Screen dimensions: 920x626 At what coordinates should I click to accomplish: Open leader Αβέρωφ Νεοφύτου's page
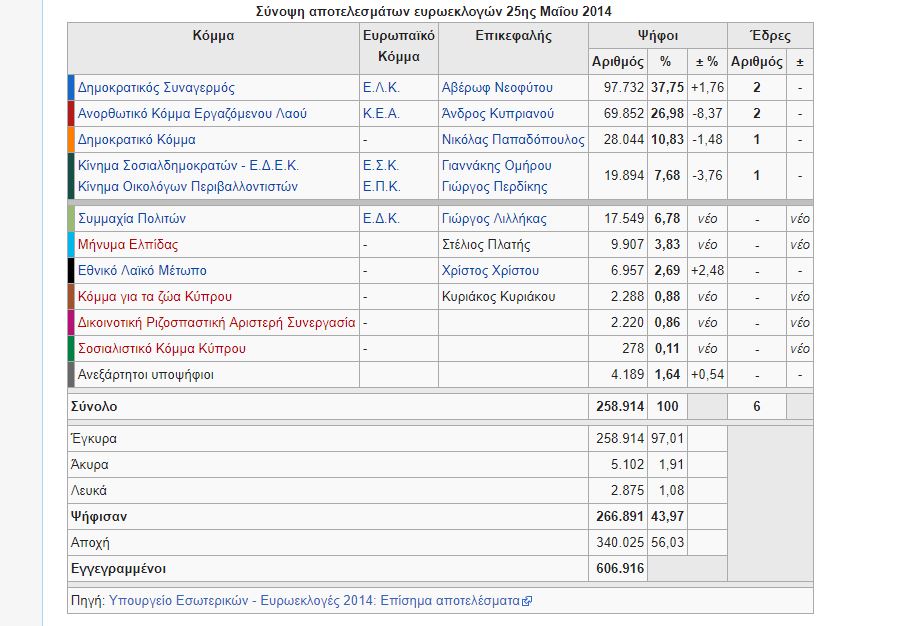[x=497, y=88]
